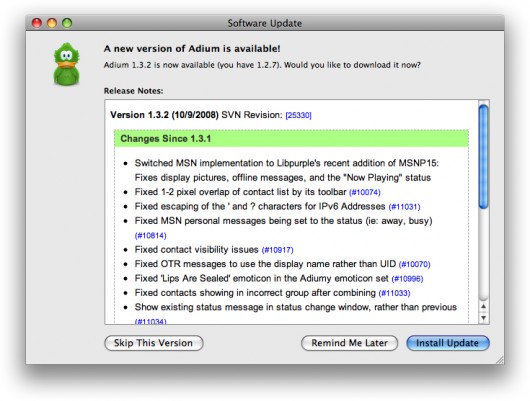Viewport: 530px width, 401px height.
Task: Open ticket #10917 link
Action: [278, 250]
